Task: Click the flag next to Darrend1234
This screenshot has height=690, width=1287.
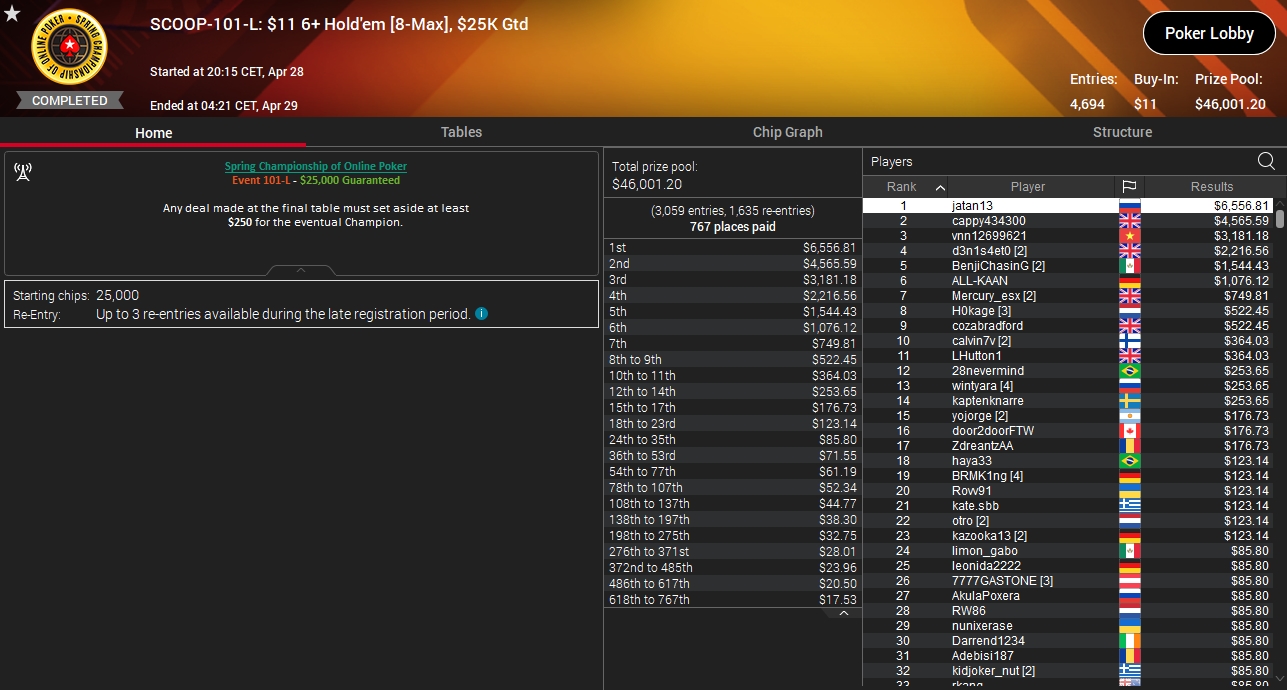Action: coord(1129,641)
